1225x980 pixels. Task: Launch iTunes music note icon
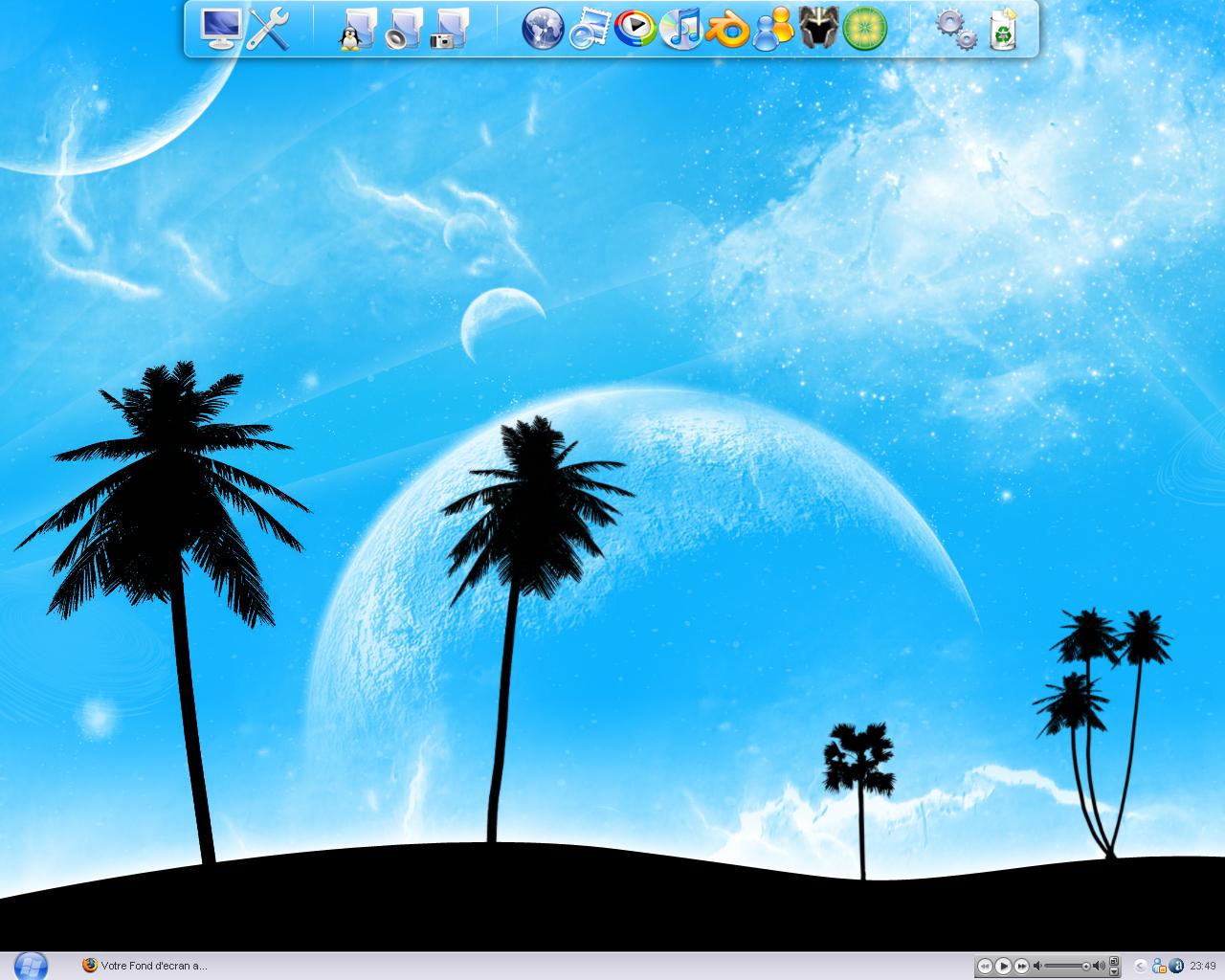point(680,29)
